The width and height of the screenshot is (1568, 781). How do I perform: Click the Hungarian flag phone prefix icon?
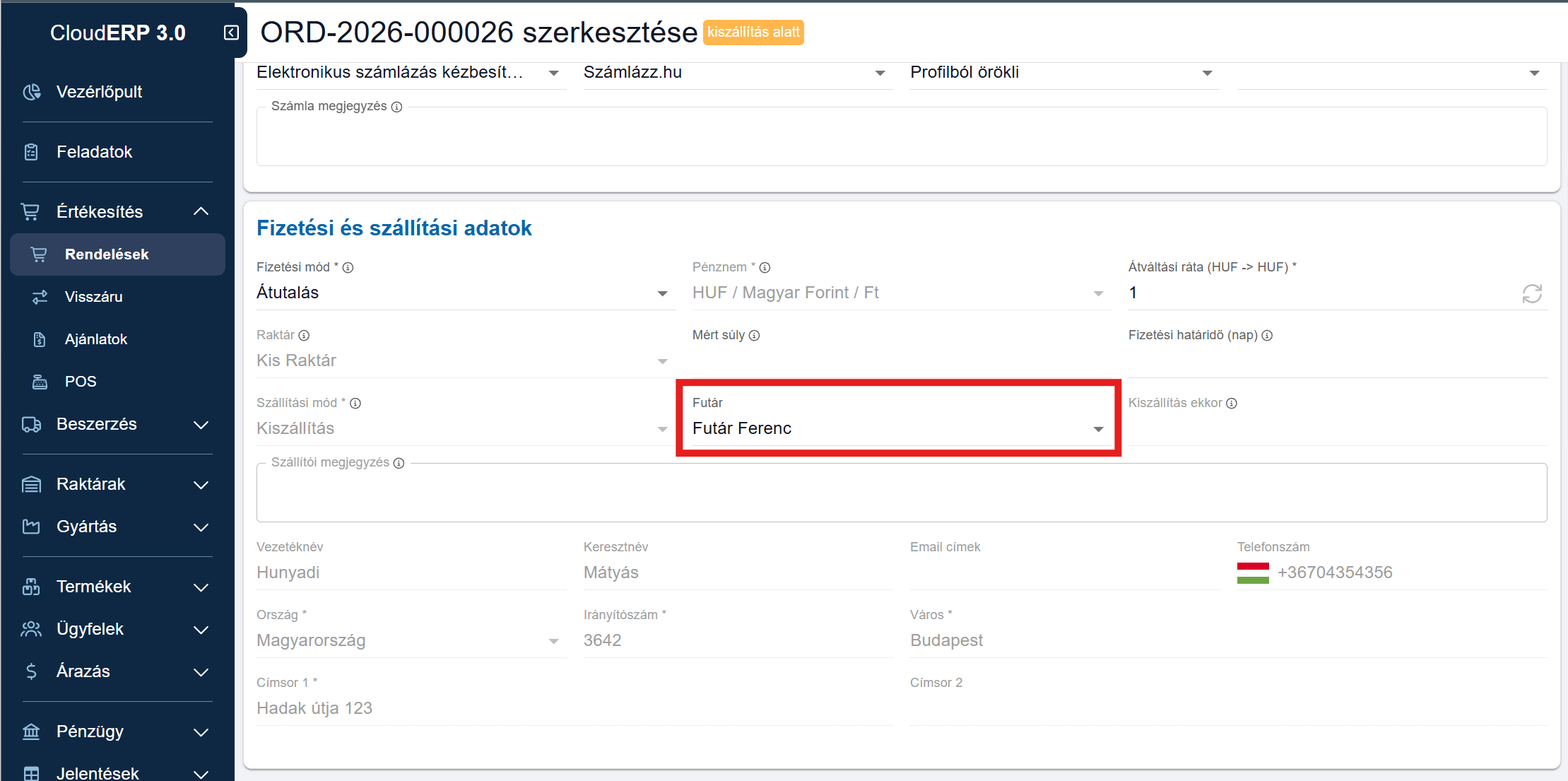click(x=1252, y=572)
